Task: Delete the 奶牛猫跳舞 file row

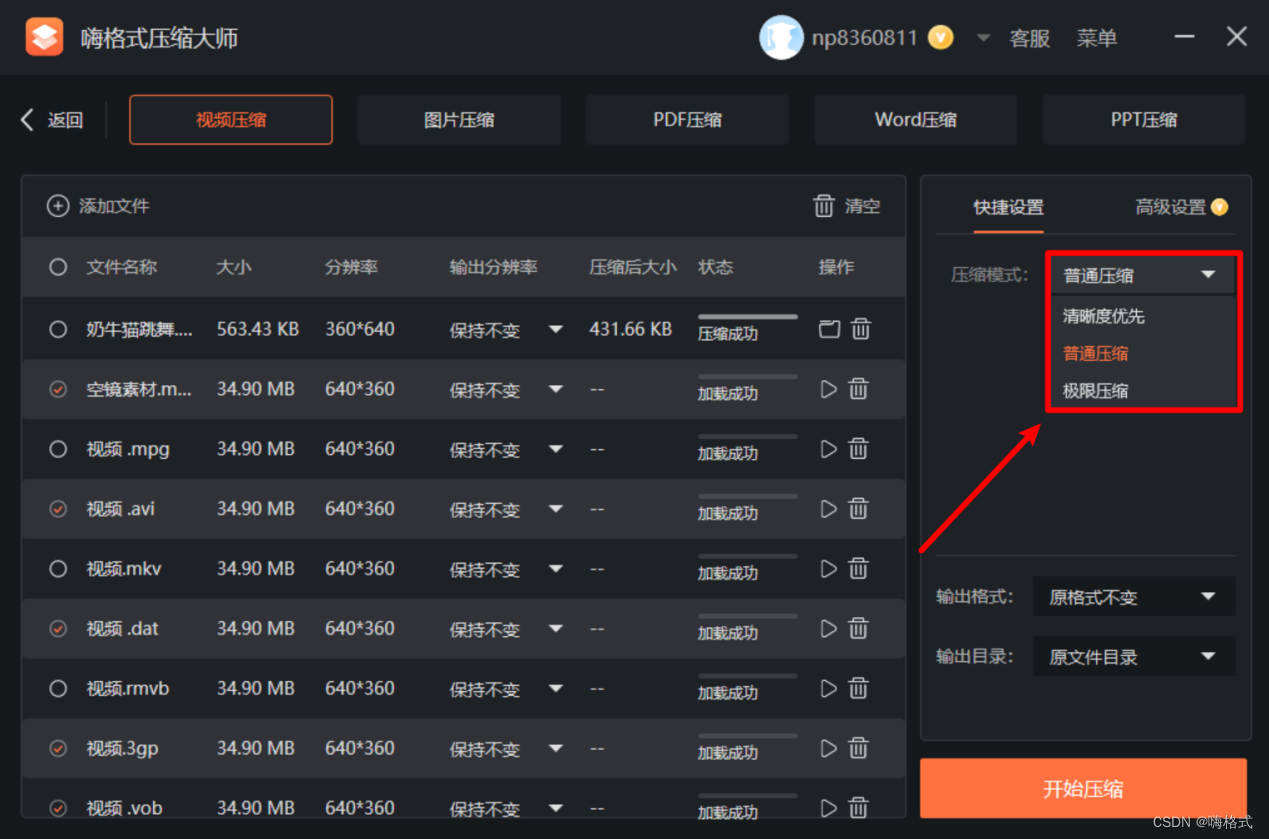Action: 861,328
